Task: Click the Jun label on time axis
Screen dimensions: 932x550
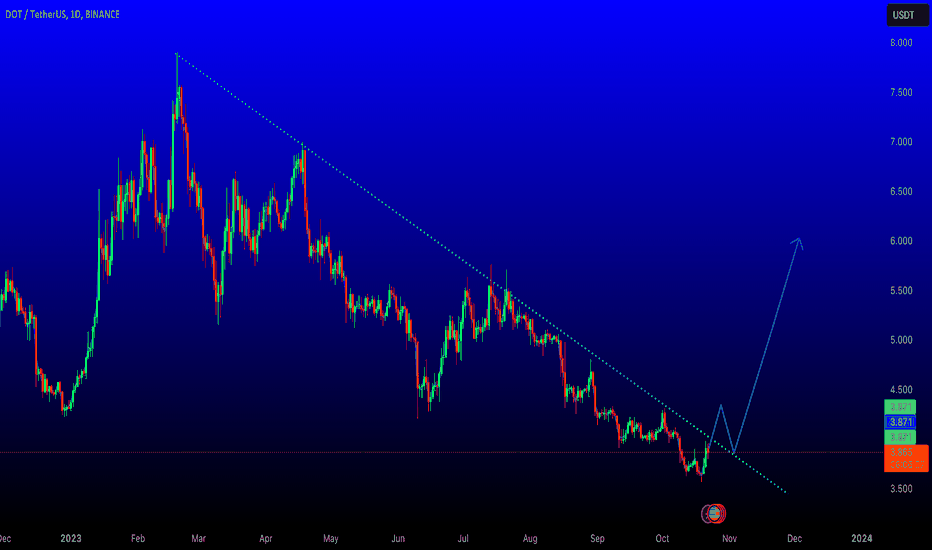Action: click(398, 538)
